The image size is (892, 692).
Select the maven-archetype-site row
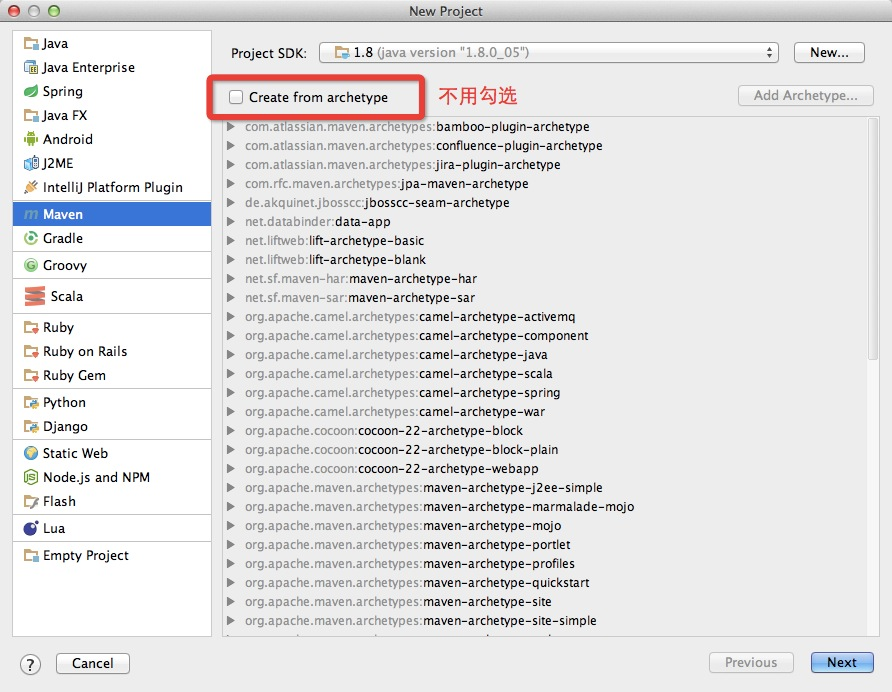tap(546, 602)
